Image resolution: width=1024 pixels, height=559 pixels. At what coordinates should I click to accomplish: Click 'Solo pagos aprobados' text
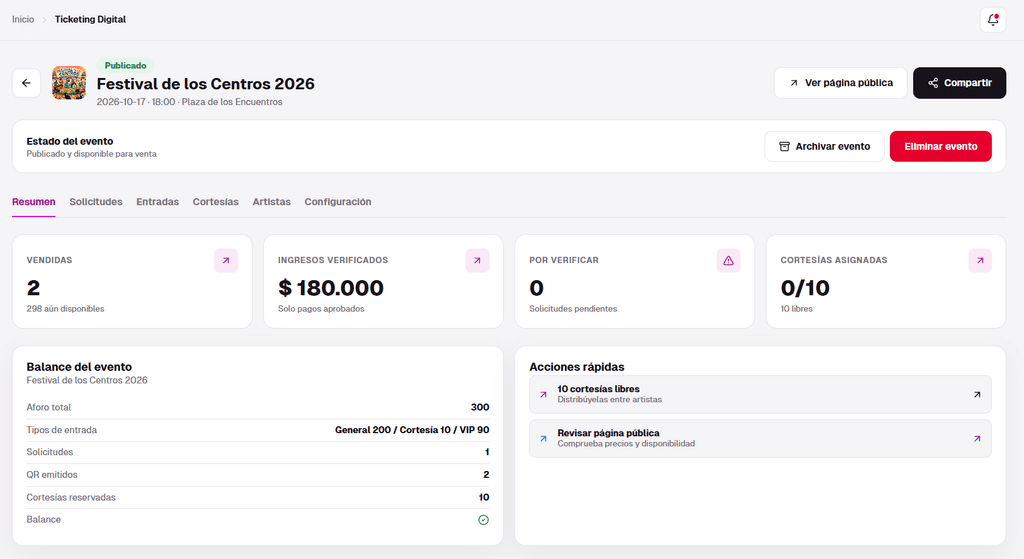(x=321, y=309)
